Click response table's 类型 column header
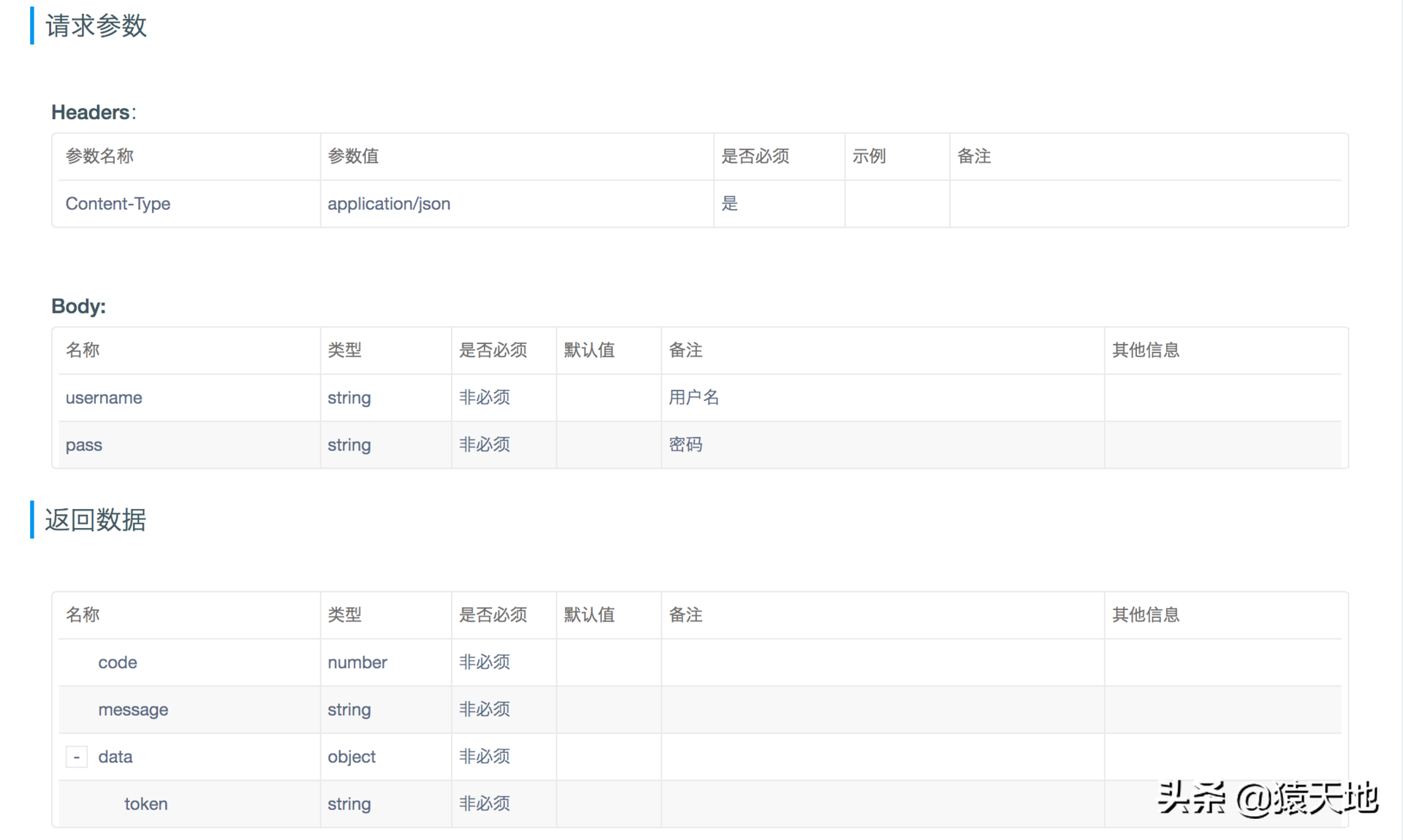Image resolution: width=1403 pixels, height=840 pixels. click(344, 614)
